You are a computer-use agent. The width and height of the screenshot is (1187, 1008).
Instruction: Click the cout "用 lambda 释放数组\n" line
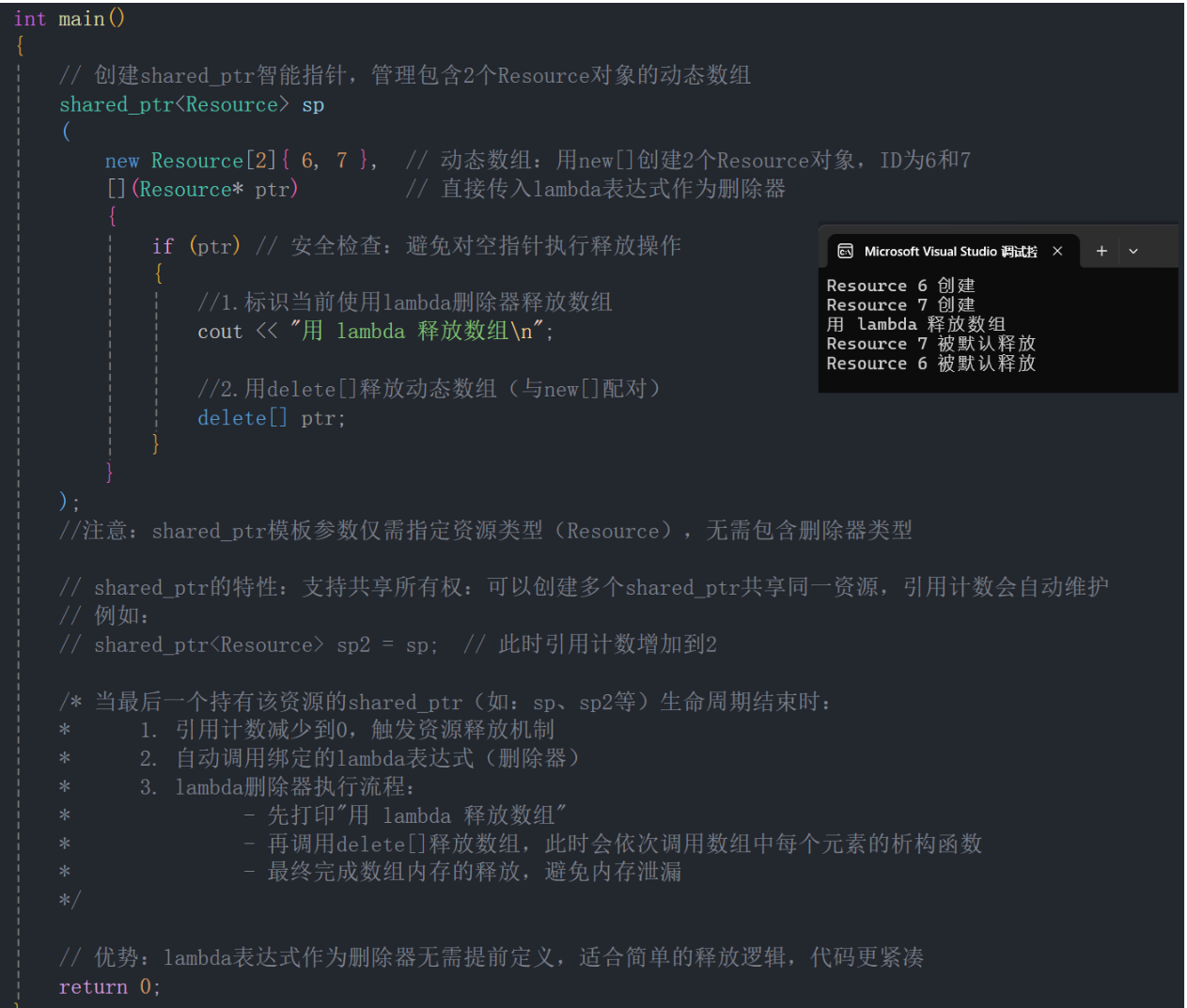376,331
